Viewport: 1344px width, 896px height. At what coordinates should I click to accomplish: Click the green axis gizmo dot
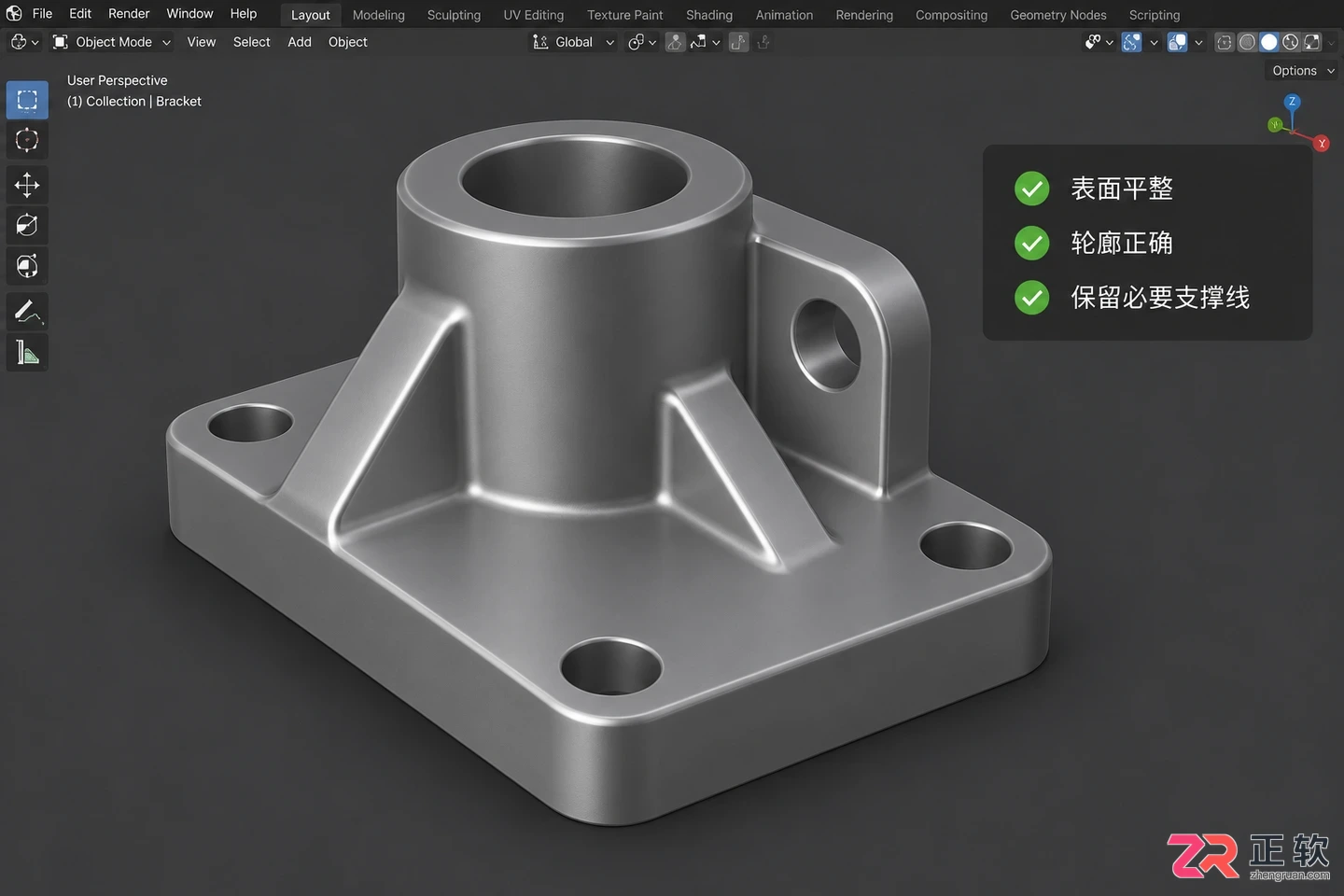pyautogui.click(x=1275, y=124)
